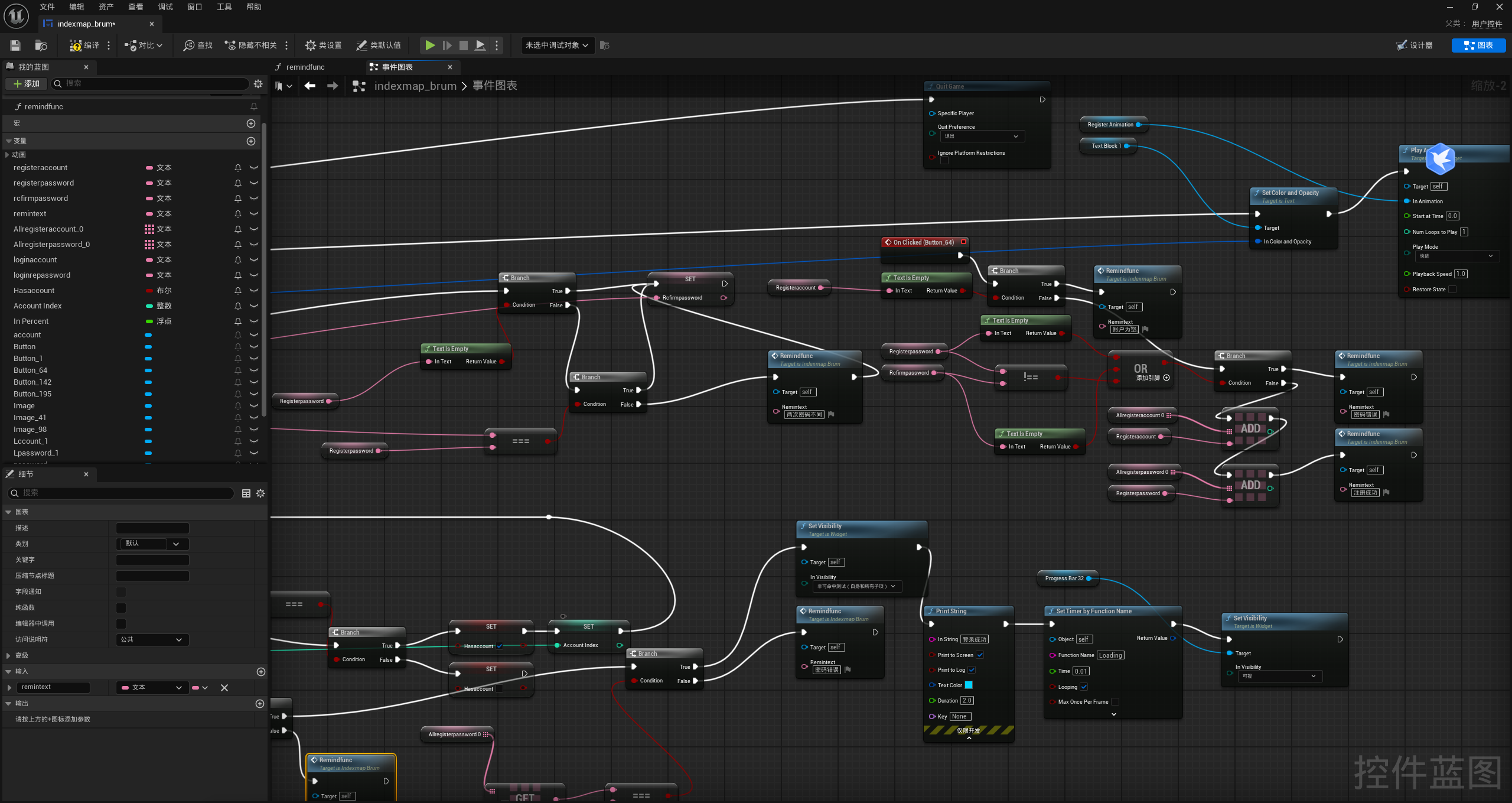Toggle Max Once Per Frame checkbox
This screenshot has height=803, width=1512.
[1115, 702]
